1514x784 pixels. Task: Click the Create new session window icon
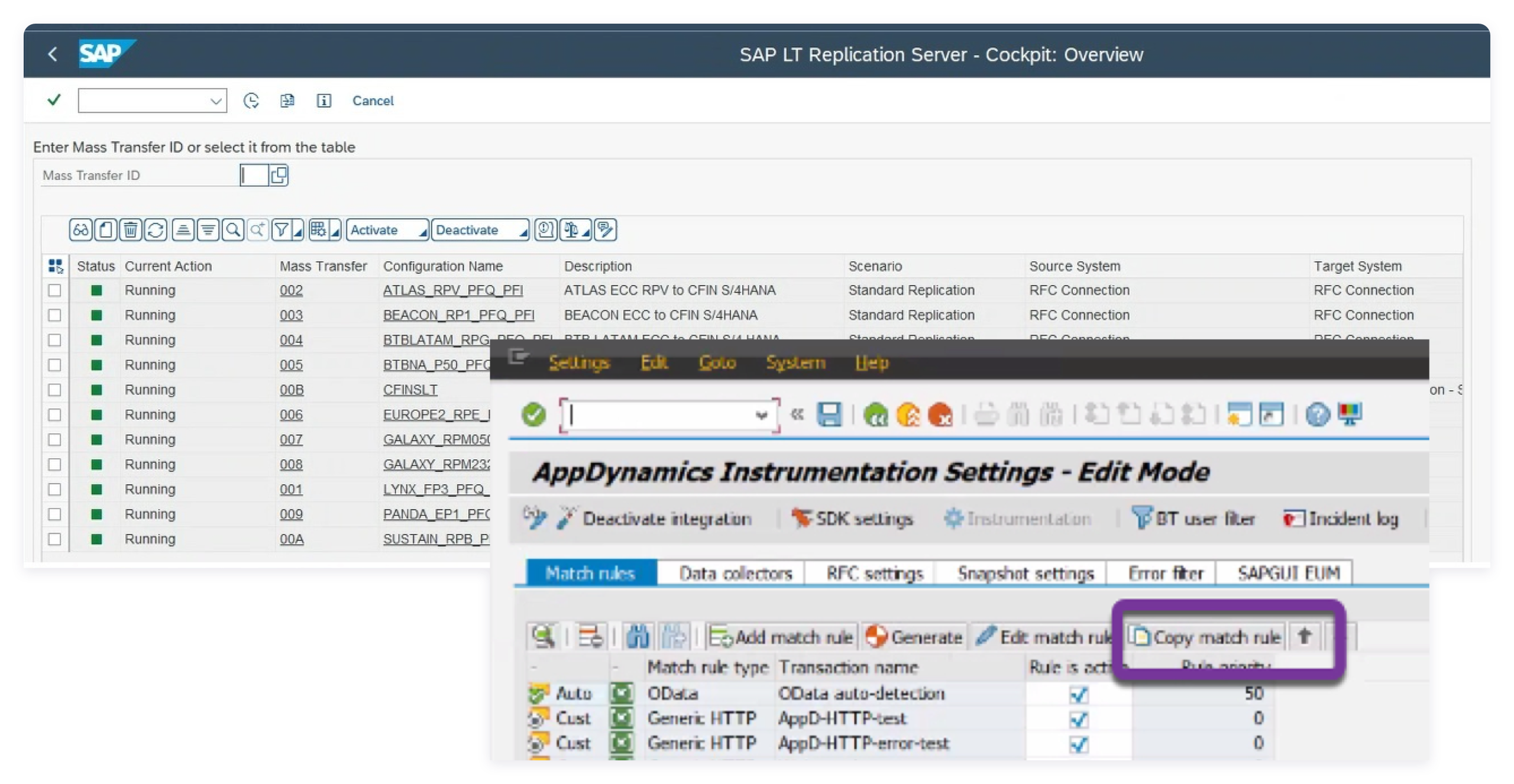click(x=1239, y=414)
